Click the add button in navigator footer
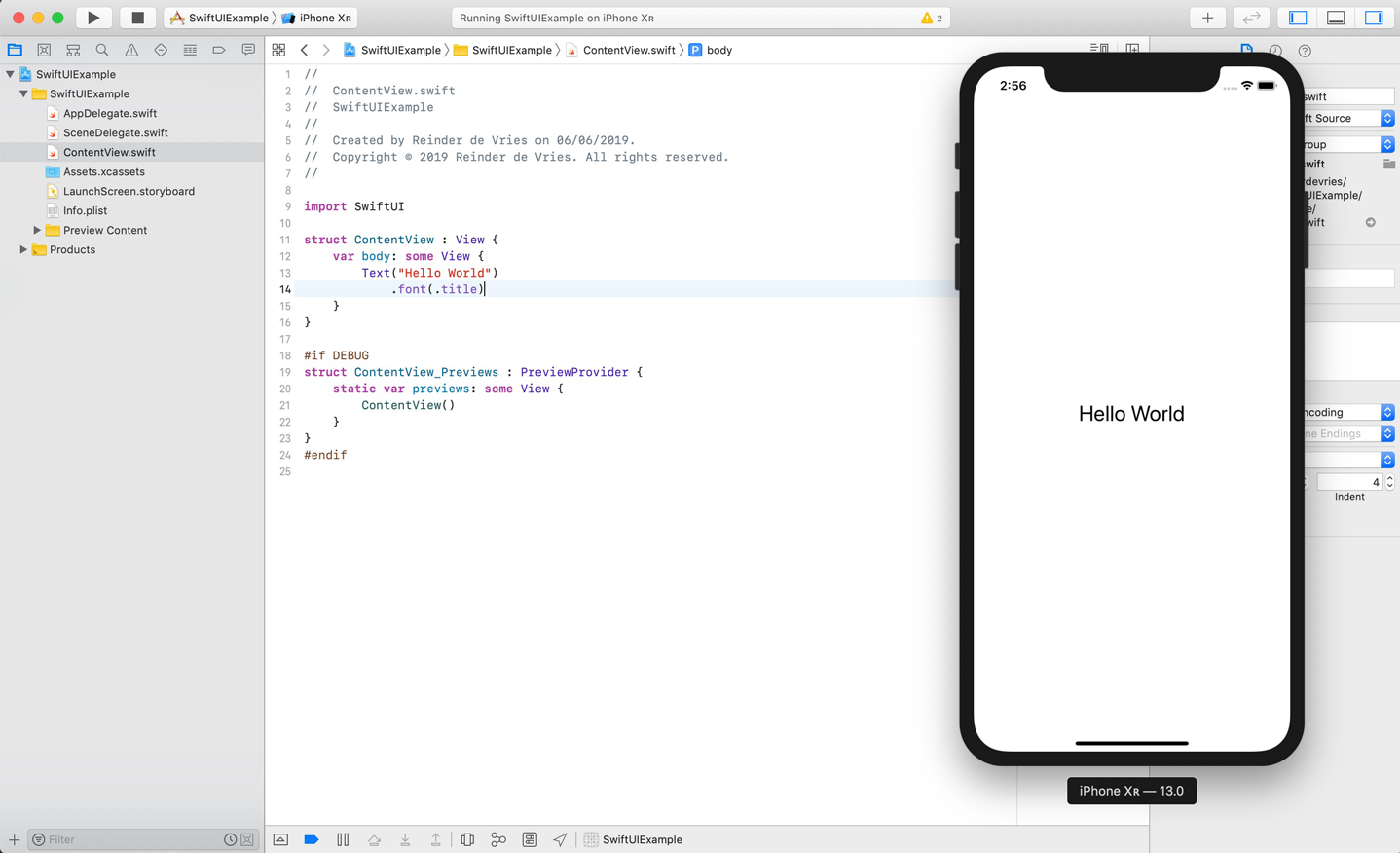 coord(14,839)
